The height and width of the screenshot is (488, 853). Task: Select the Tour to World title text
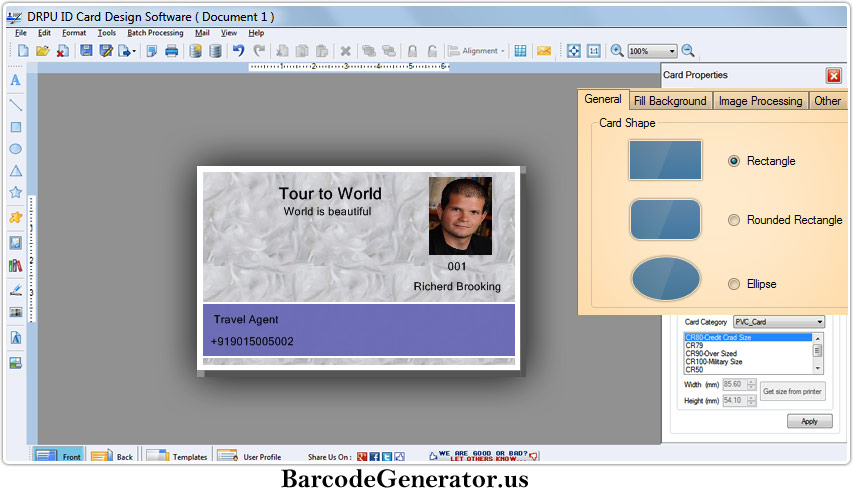pyautogui.click(x=330, y=194)
